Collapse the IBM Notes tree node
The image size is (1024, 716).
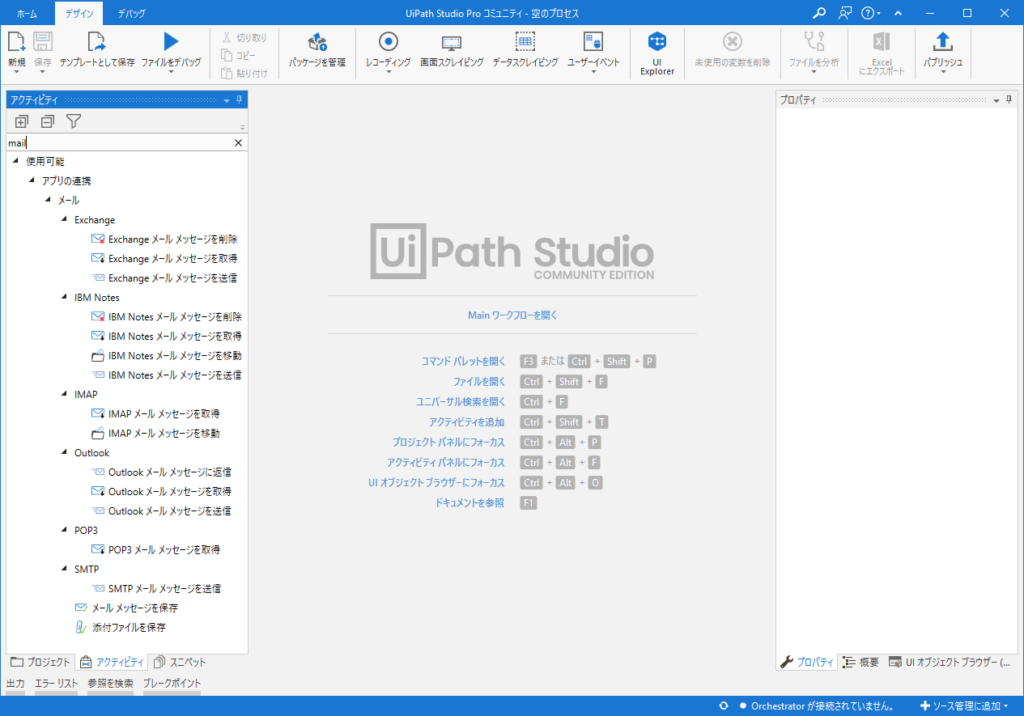pos(64,297)
